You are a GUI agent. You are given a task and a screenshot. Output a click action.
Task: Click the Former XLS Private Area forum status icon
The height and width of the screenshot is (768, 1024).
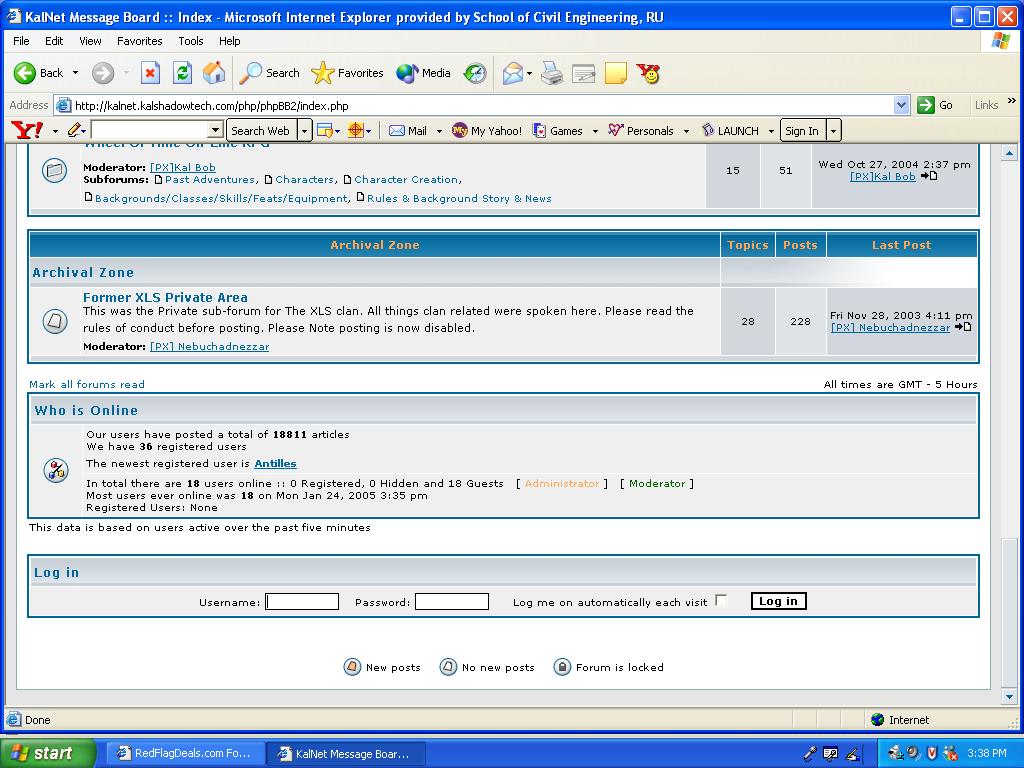[x=55, y=321]
